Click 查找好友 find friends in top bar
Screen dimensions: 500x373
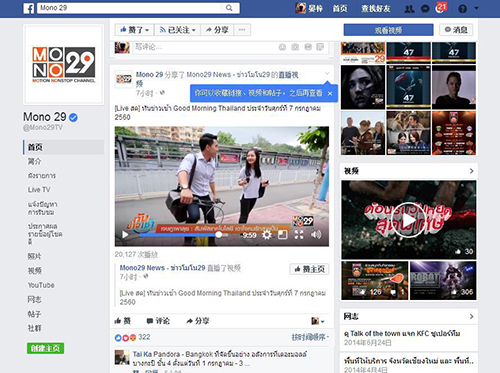point(376,9)
